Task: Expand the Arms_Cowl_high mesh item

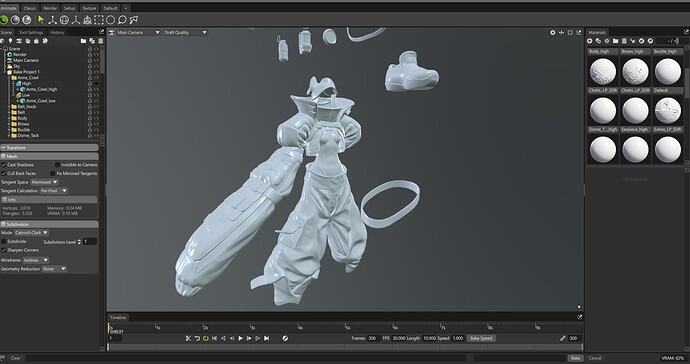Action: [x=18, y=89]
